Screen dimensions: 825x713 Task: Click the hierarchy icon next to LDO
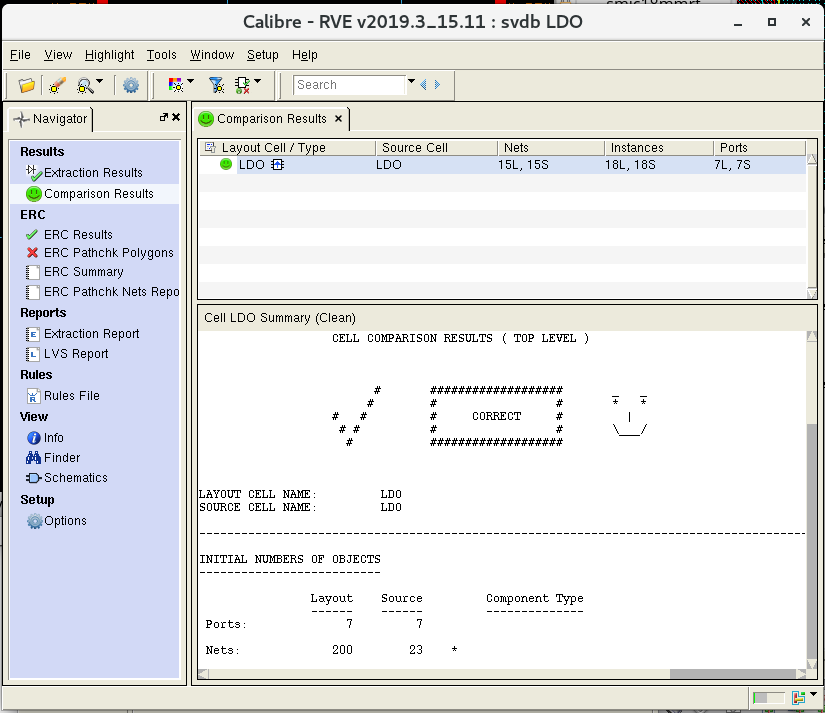coord(277,165)
